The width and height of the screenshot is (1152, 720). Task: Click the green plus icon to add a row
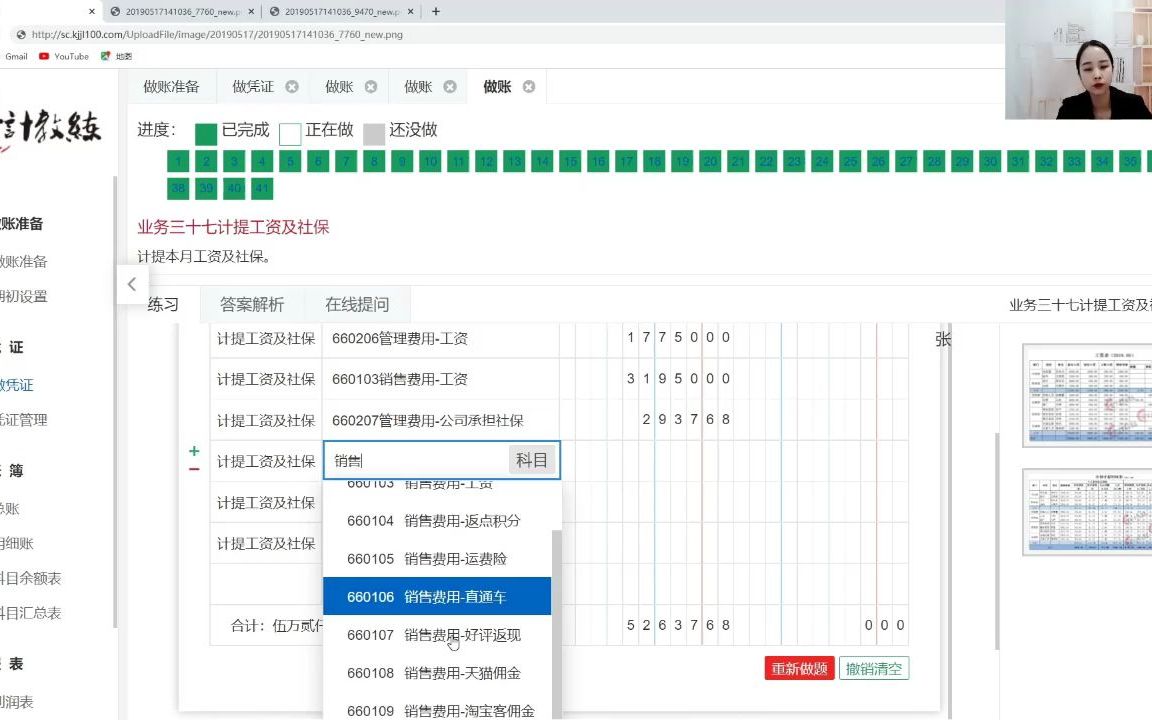tap(194, 450)
